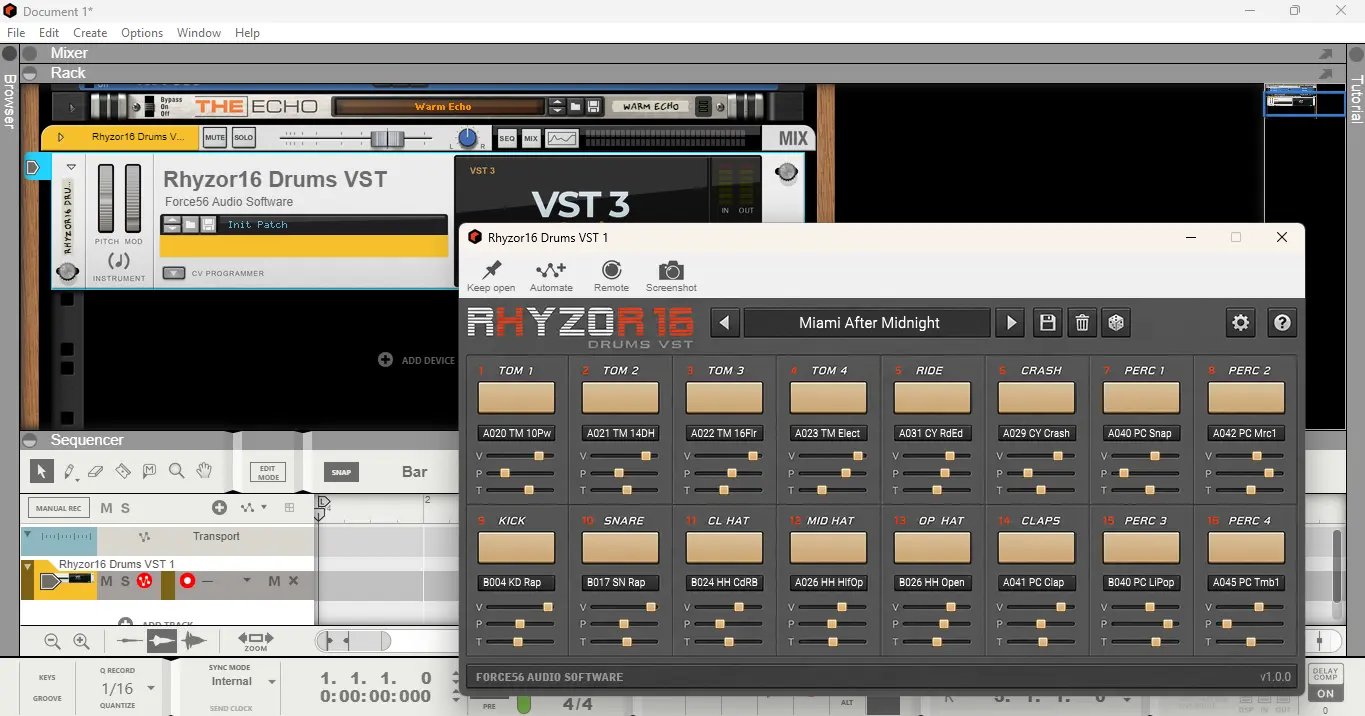Screen dimensions: 1365x716
Task: Select the Eraser tool in Sequencer
Action: (x=96, y=471)
